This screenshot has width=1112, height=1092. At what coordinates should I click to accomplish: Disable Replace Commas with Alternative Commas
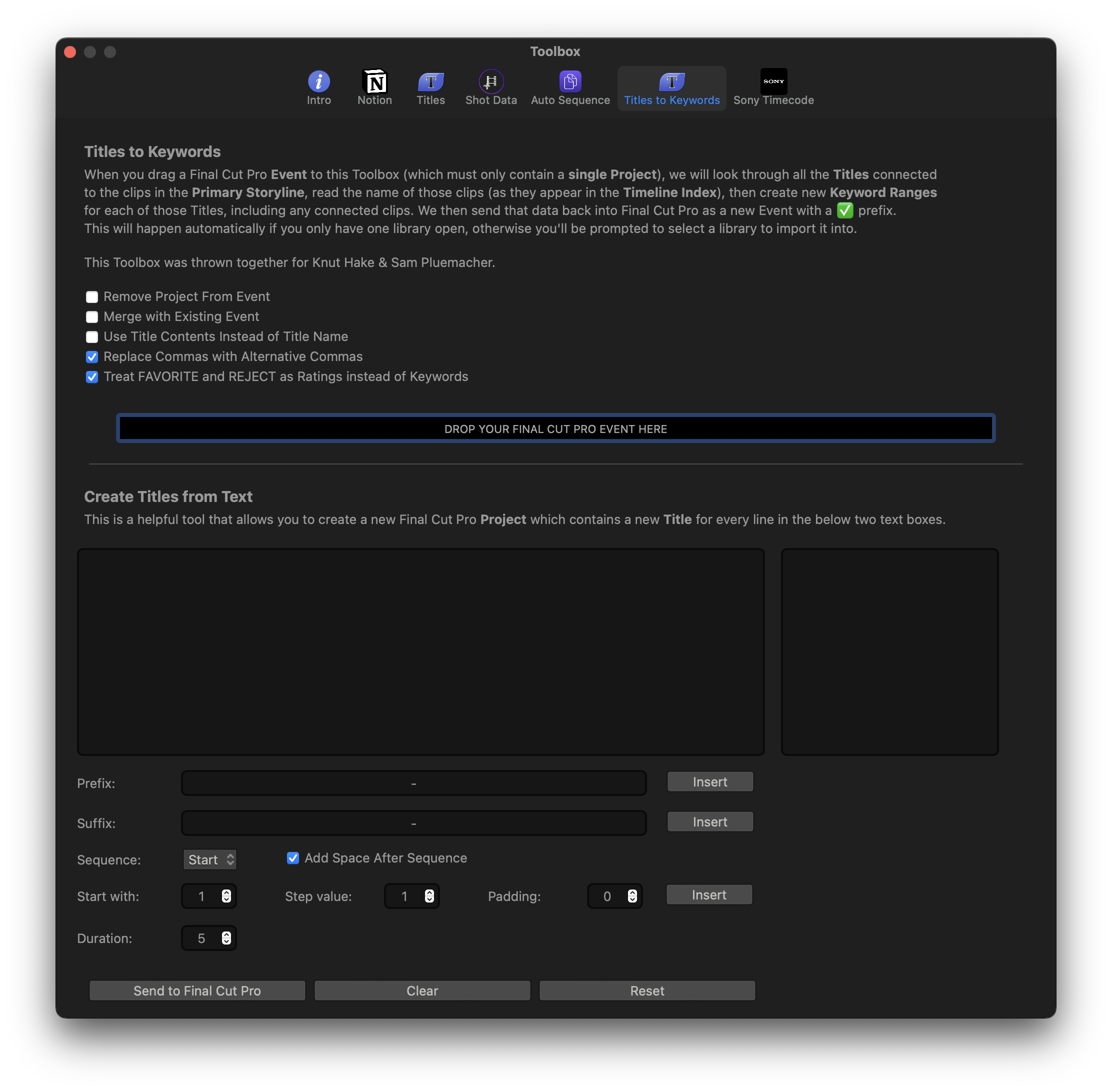(x=92, y=357)
